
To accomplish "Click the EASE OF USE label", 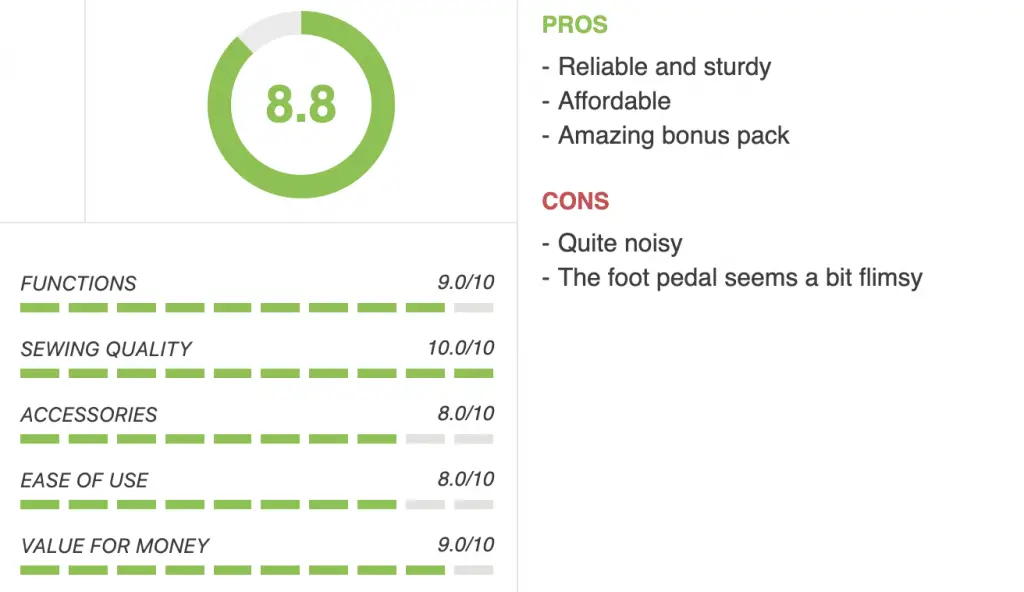I will pos(84,480).
